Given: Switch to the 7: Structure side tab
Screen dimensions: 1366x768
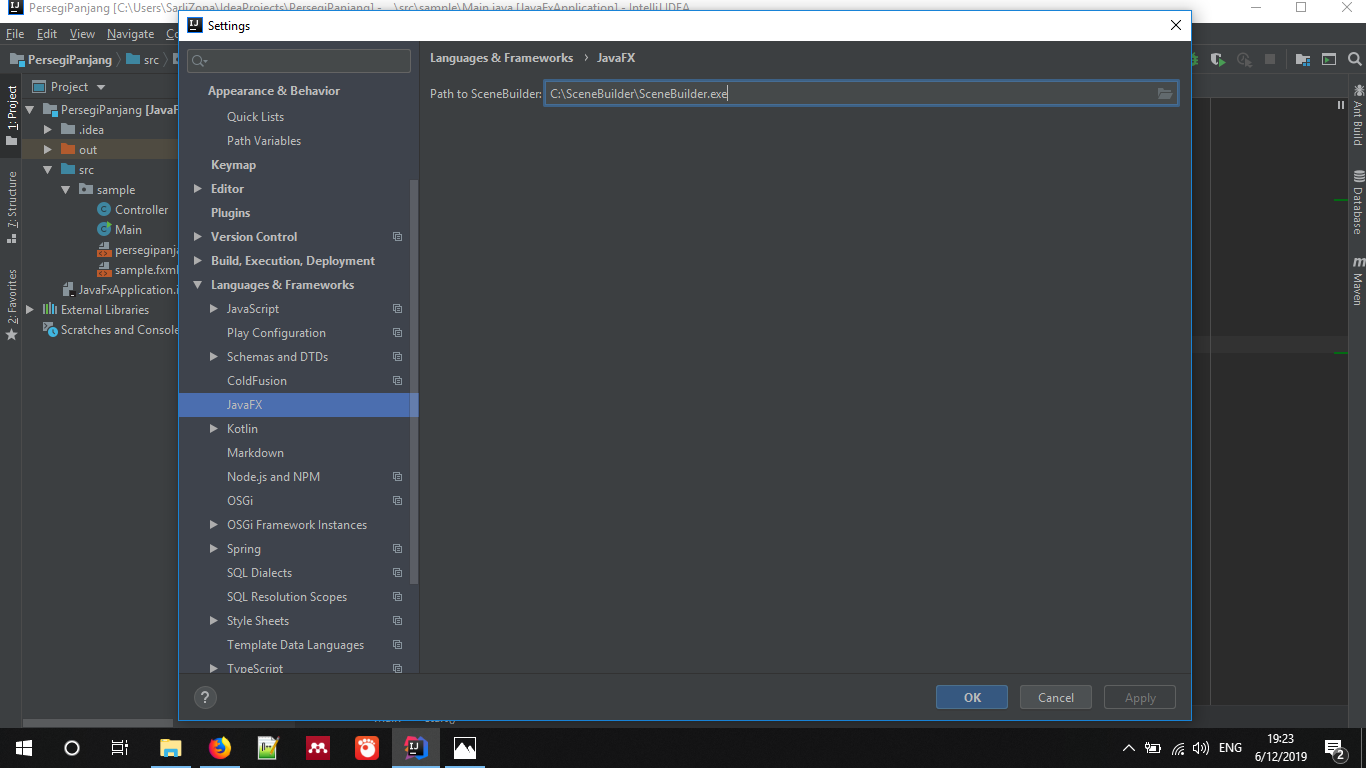Looking at the screenshot, I should point(12,207).
